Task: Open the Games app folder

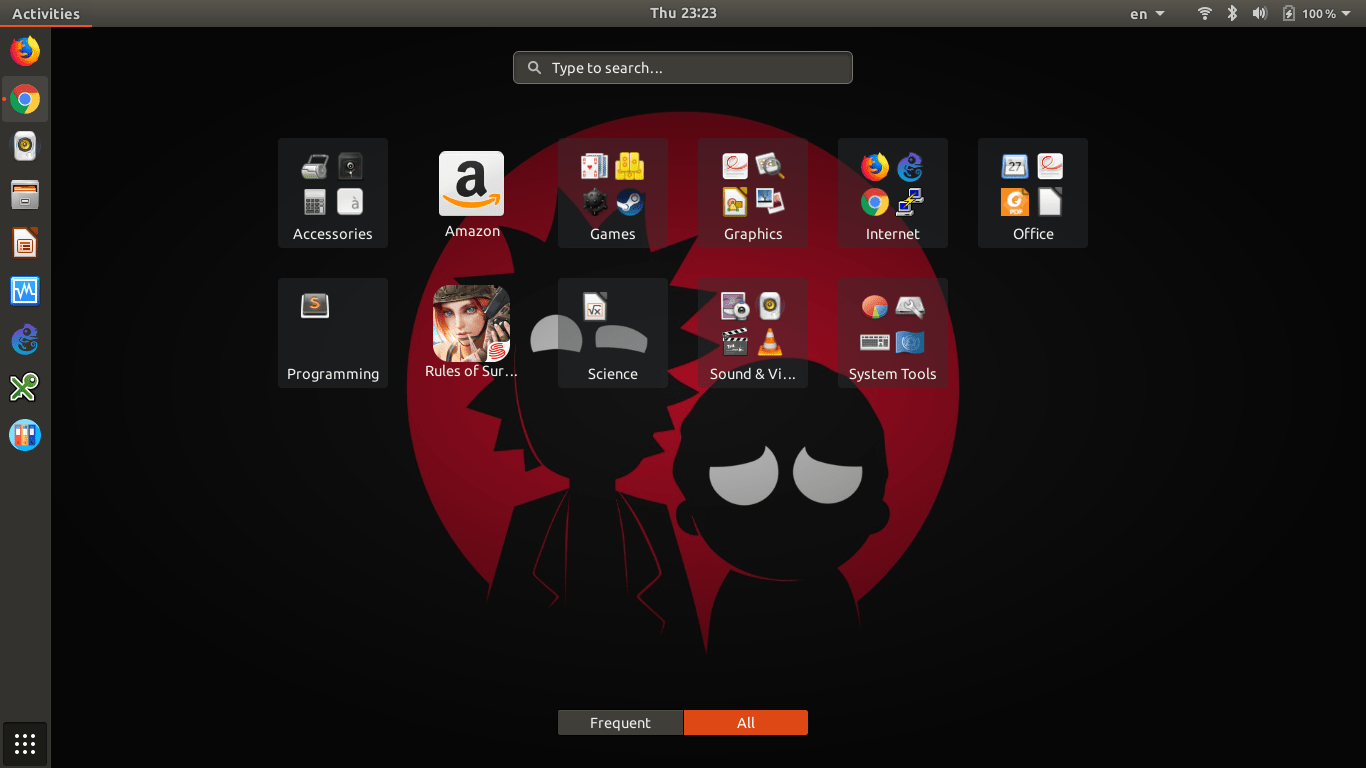Action: click(x=613, y=193)
